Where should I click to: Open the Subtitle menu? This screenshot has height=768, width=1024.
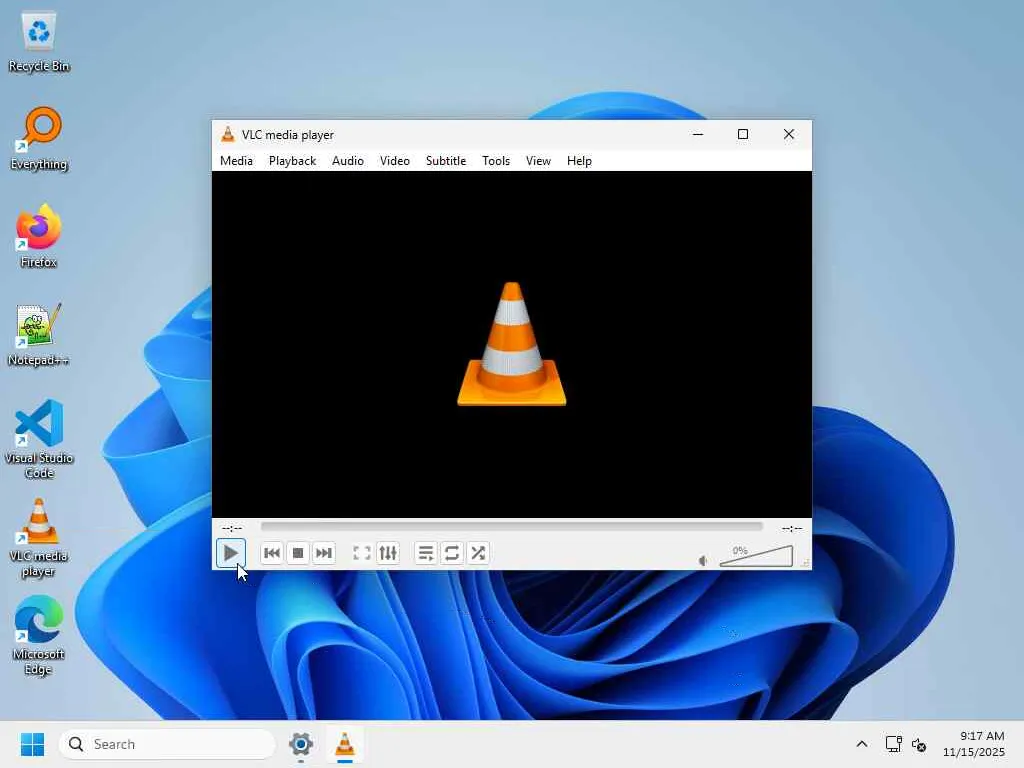[446, 161]
